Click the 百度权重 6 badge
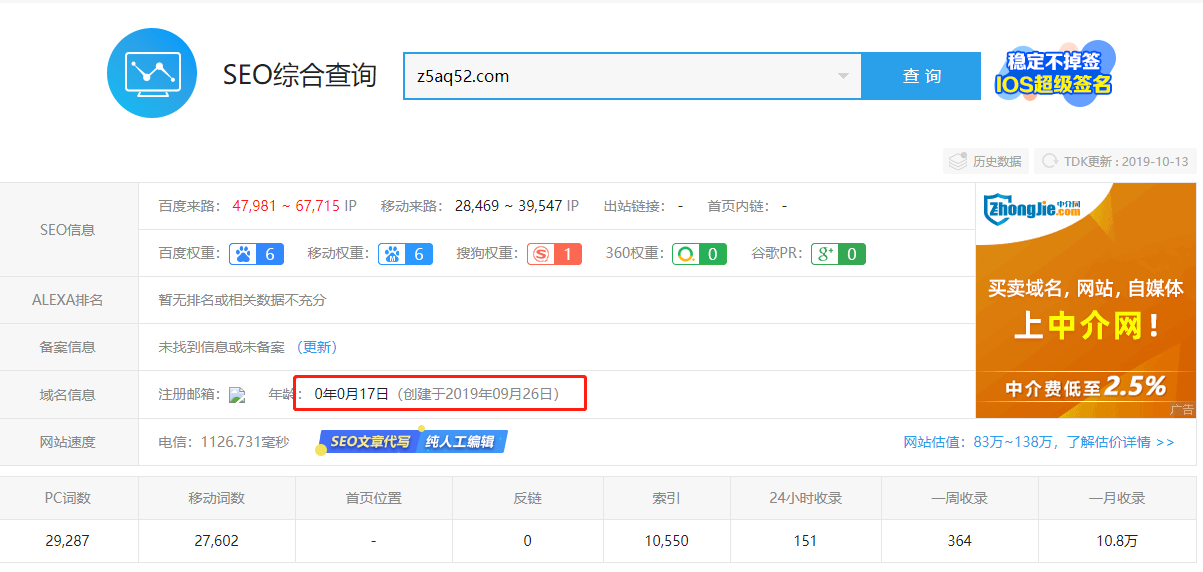1203x572 pixels. [257, 254]
